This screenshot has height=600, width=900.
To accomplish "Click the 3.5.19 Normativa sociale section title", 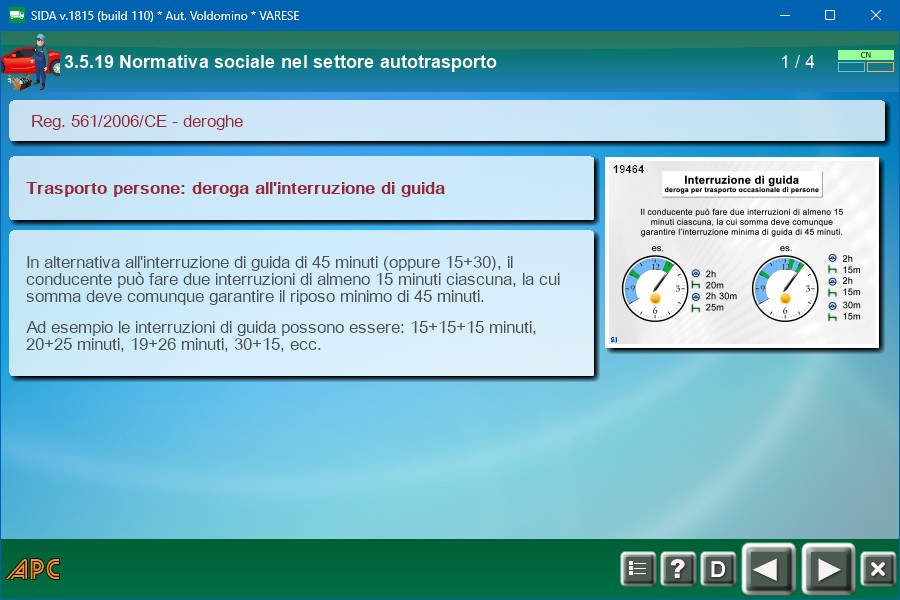I will pyautogui.click(x=280, y=62).
